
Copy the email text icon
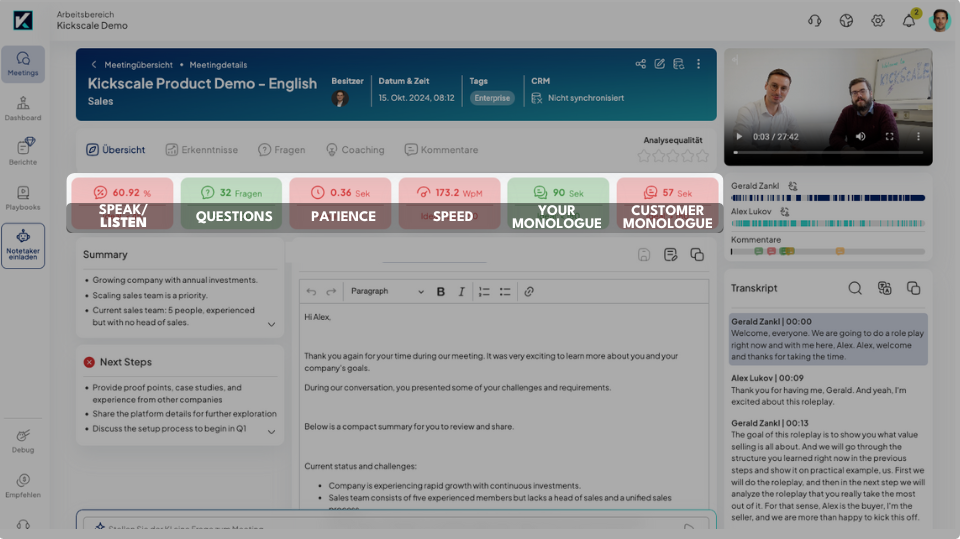(697, 254)
